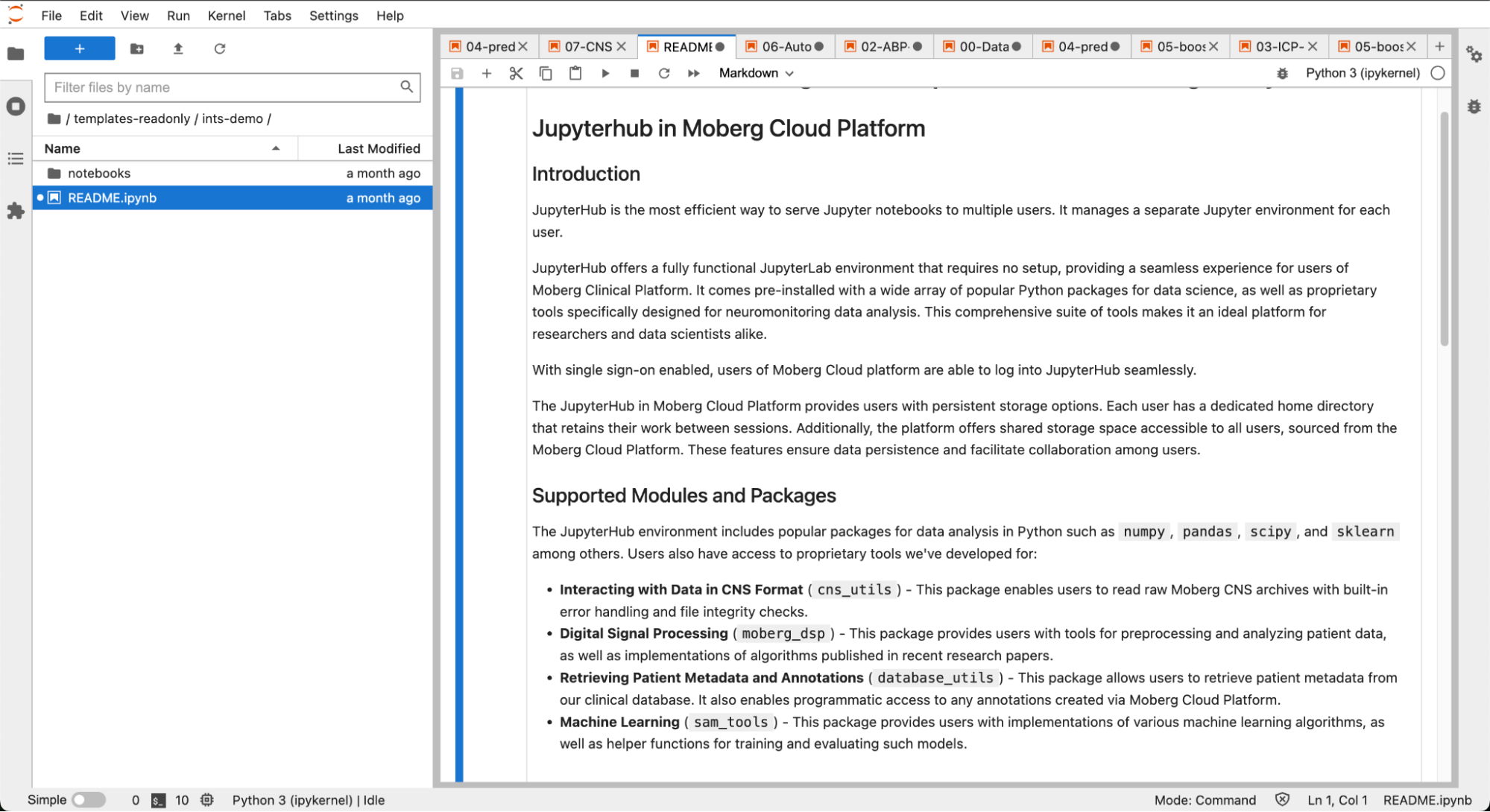Restart kernel and run all cells
The width and height of the screenshot is (1490, 812).
point(693,73)
